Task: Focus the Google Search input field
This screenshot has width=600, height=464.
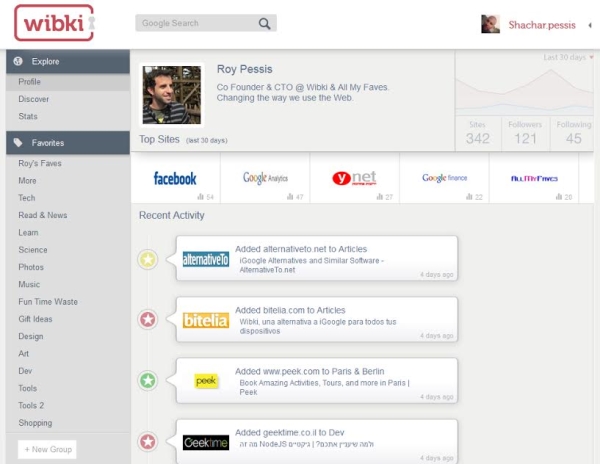Action: click(x=206, y=23)
